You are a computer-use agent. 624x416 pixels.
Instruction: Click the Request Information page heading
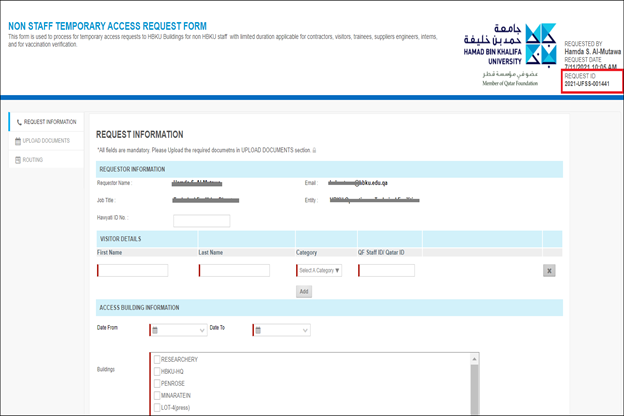pos(140,135)
